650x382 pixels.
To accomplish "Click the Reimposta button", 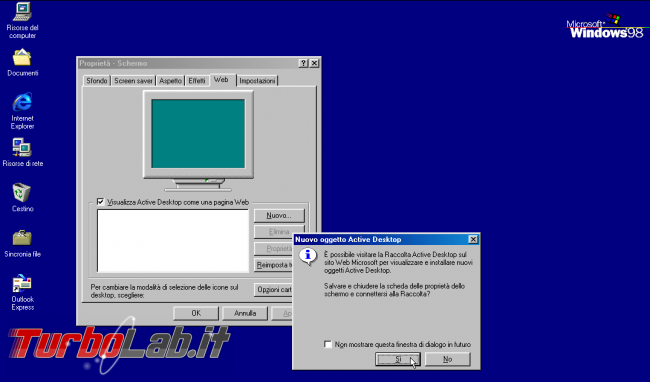I will (274, 265).
